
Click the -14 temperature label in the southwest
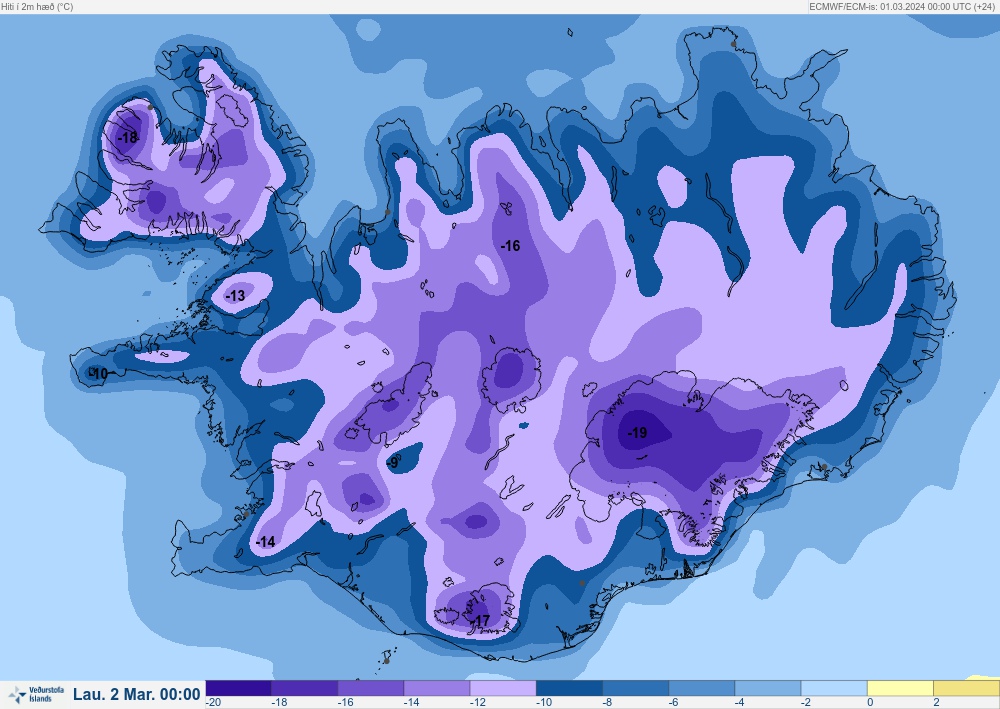pyautogui.click(x=265, y=542)
